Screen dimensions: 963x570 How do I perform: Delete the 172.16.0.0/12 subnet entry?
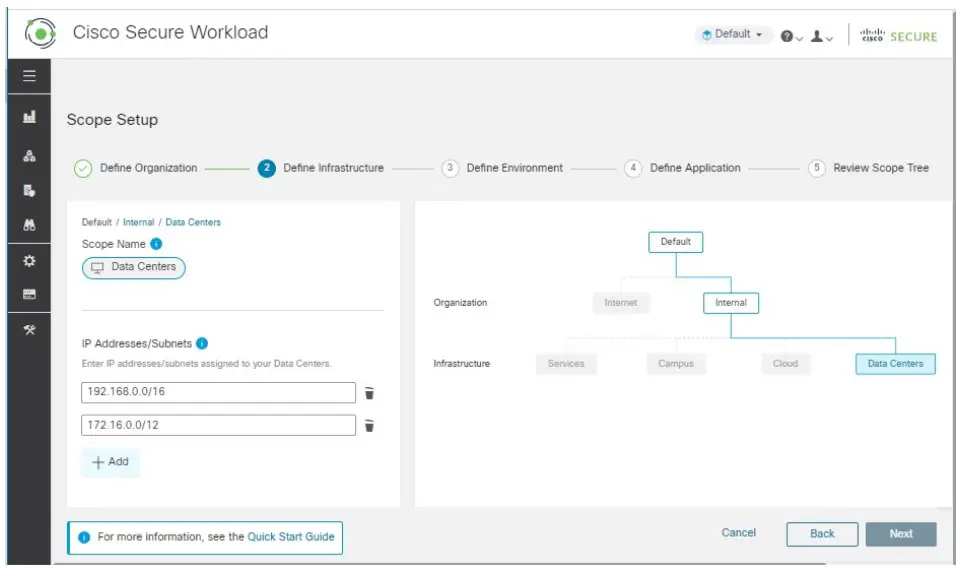click(x=369, y=426)
